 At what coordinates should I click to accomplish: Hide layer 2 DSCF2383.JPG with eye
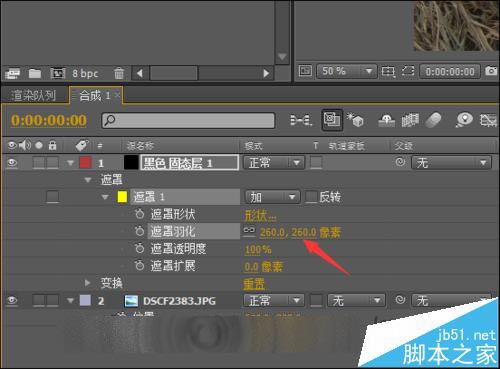click(12, 300)
